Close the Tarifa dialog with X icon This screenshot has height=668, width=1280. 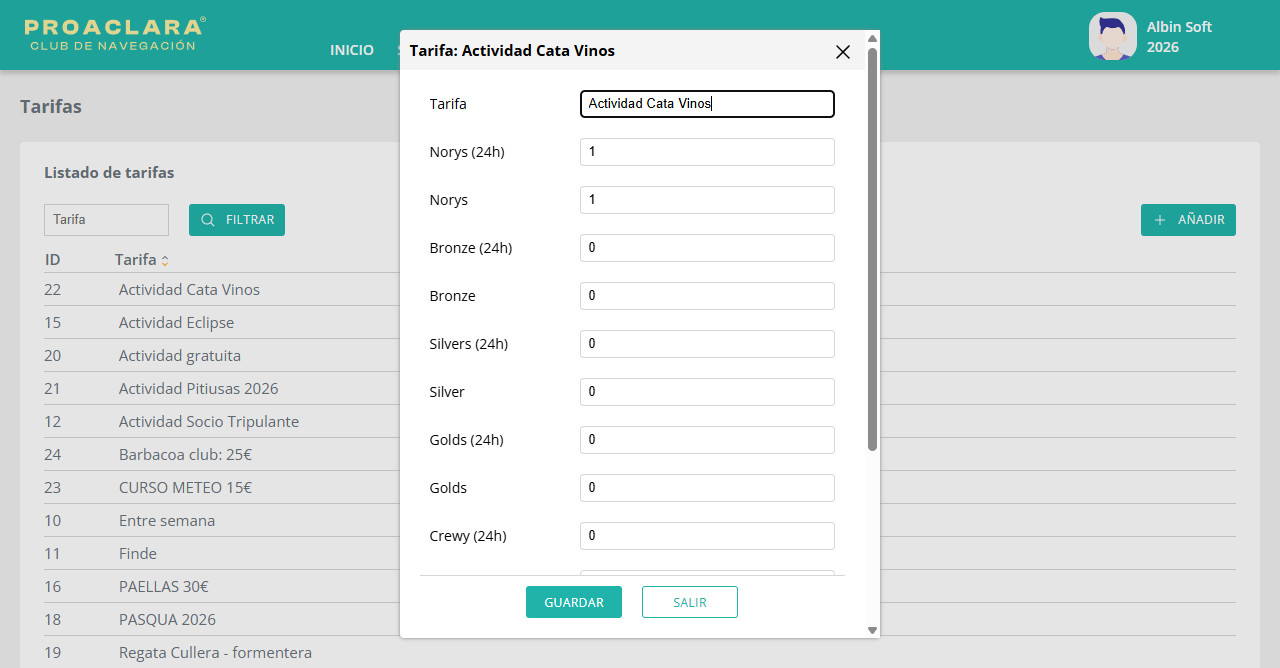coord(843,52)
